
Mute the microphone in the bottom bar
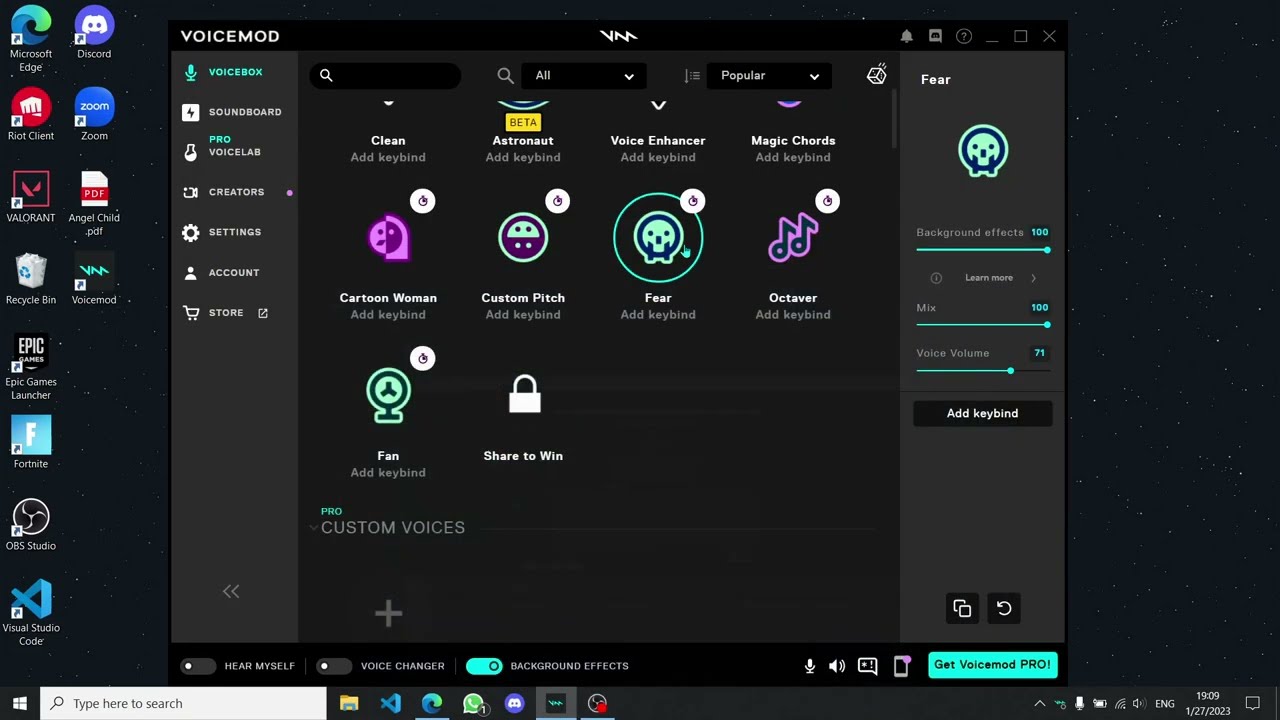[x=809, y=666]
